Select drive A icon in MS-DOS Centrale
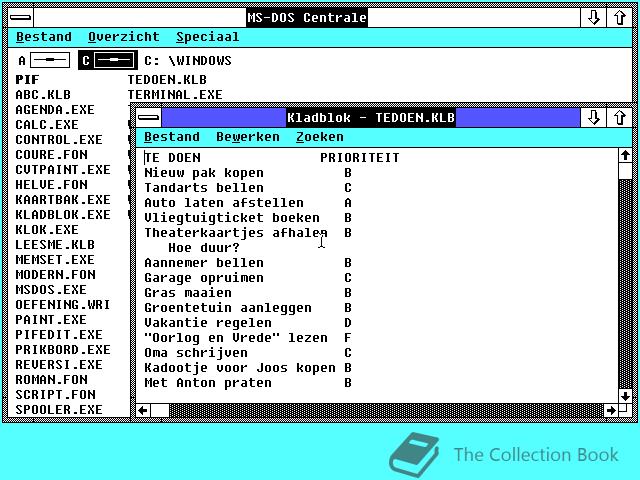640x480 pixels. (44, 61)
